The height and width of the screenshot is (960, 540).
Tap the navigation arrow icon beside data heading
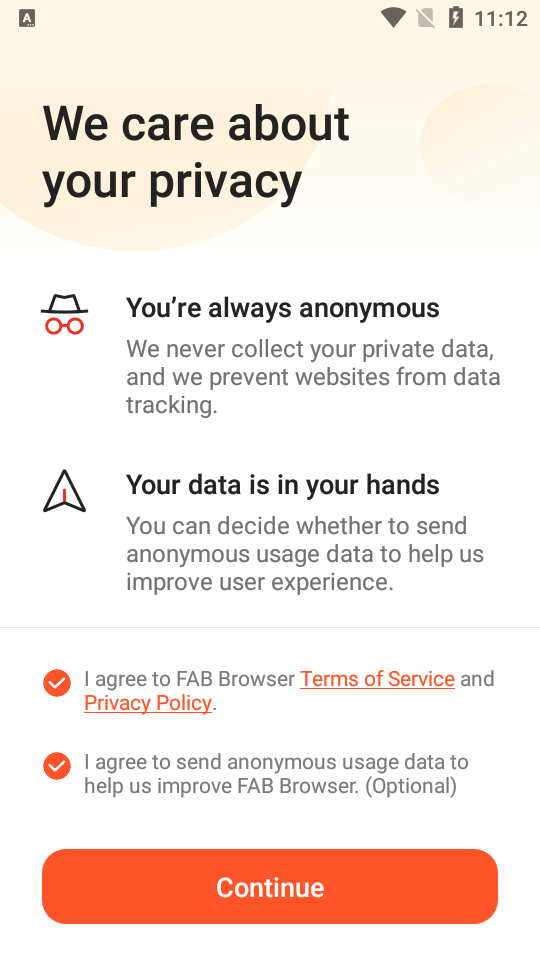(x=64, y=491)
